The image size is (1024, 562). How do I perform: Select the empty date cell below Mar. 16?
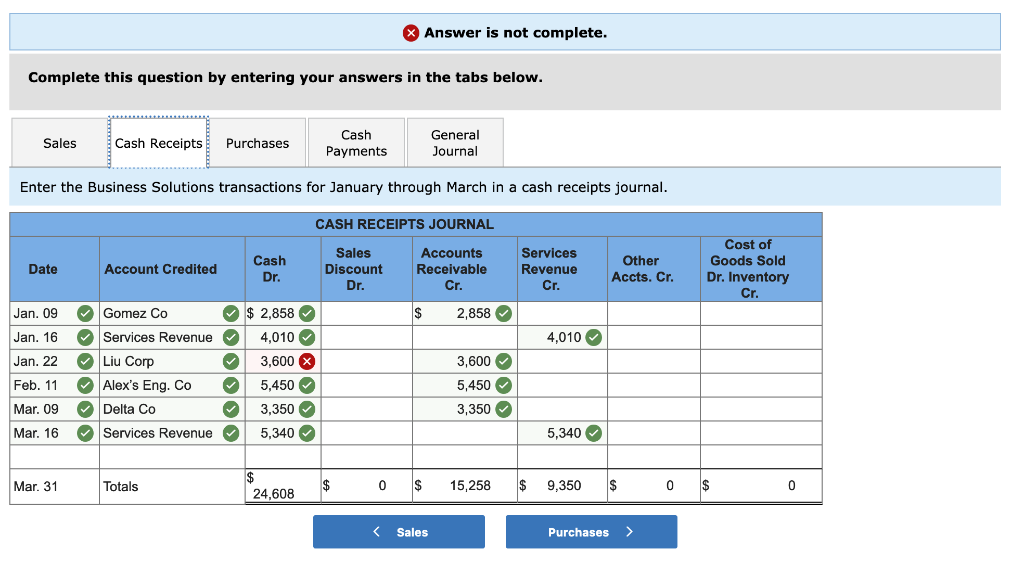(x=54, y=457)
